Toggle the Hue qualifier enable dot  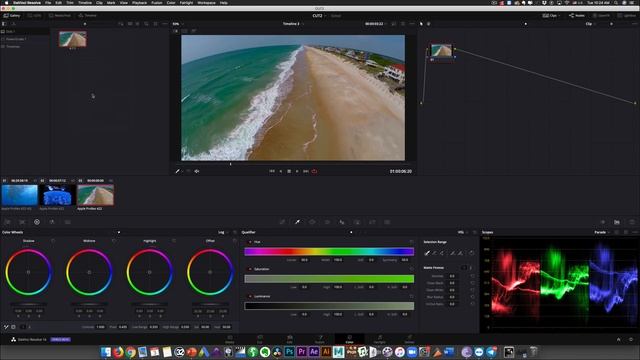pyautogui.click(x=250, y=242)
